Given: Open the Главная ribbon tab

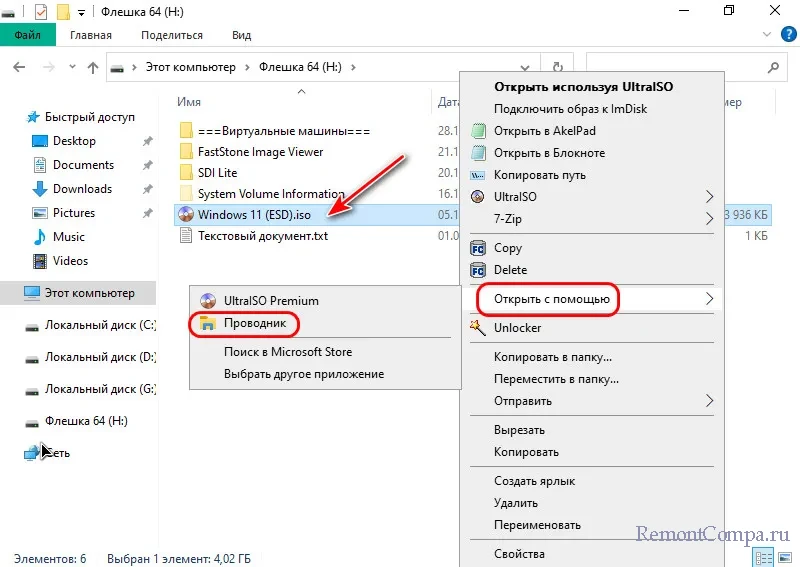Looking at the screenshot, I should tap(91, 35).
